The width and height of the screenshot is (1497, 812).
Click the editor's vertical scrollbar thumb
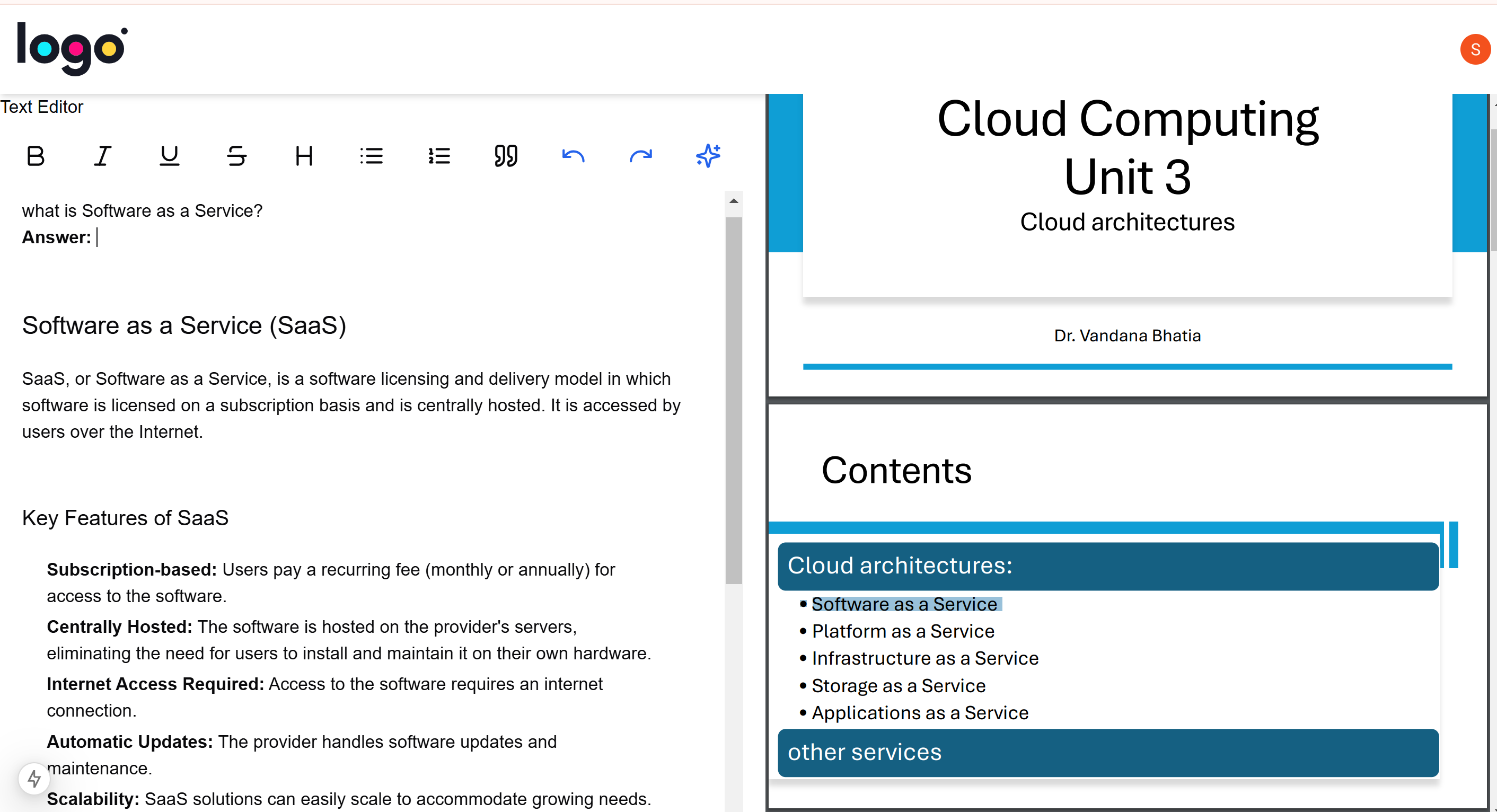point(733,401)
